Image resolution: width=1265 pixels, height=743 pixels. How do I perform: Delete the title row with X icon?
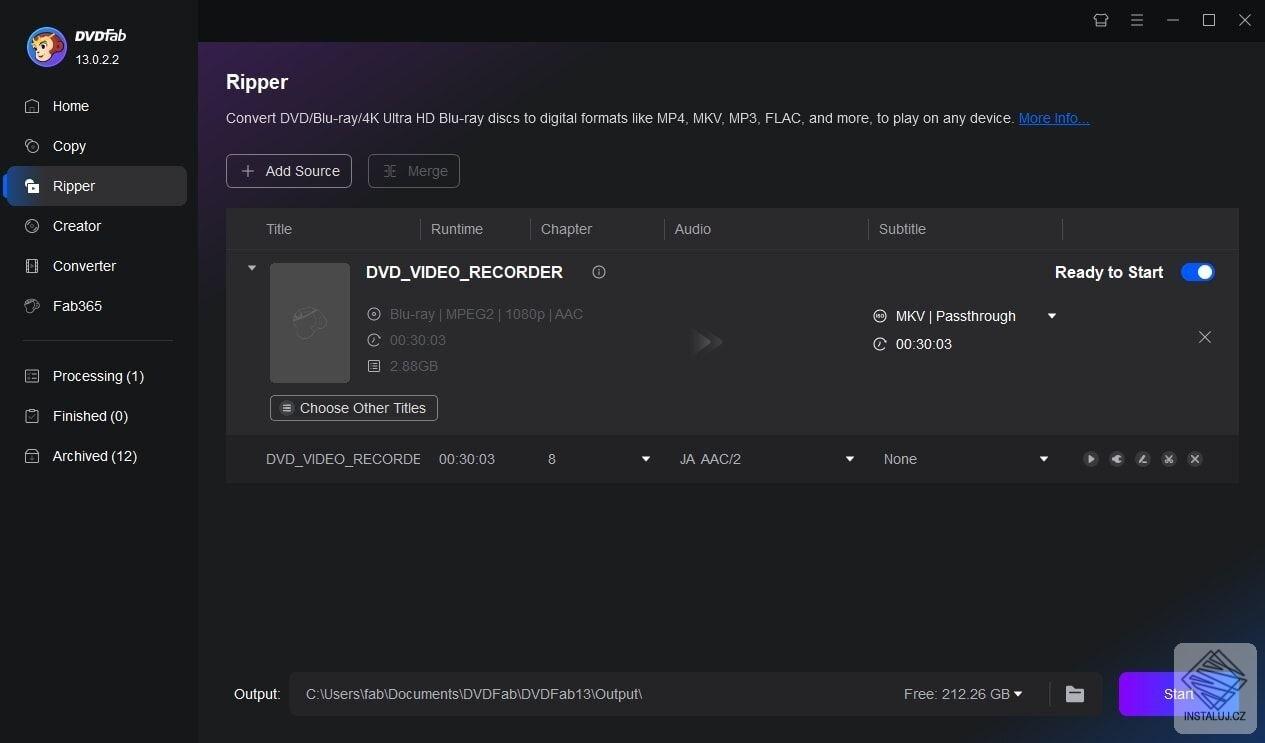click(1195, 459)
